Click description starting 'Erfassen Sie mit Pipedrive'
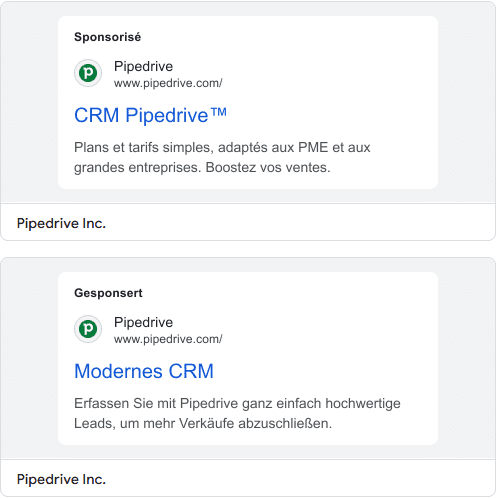 coord(237,413)
